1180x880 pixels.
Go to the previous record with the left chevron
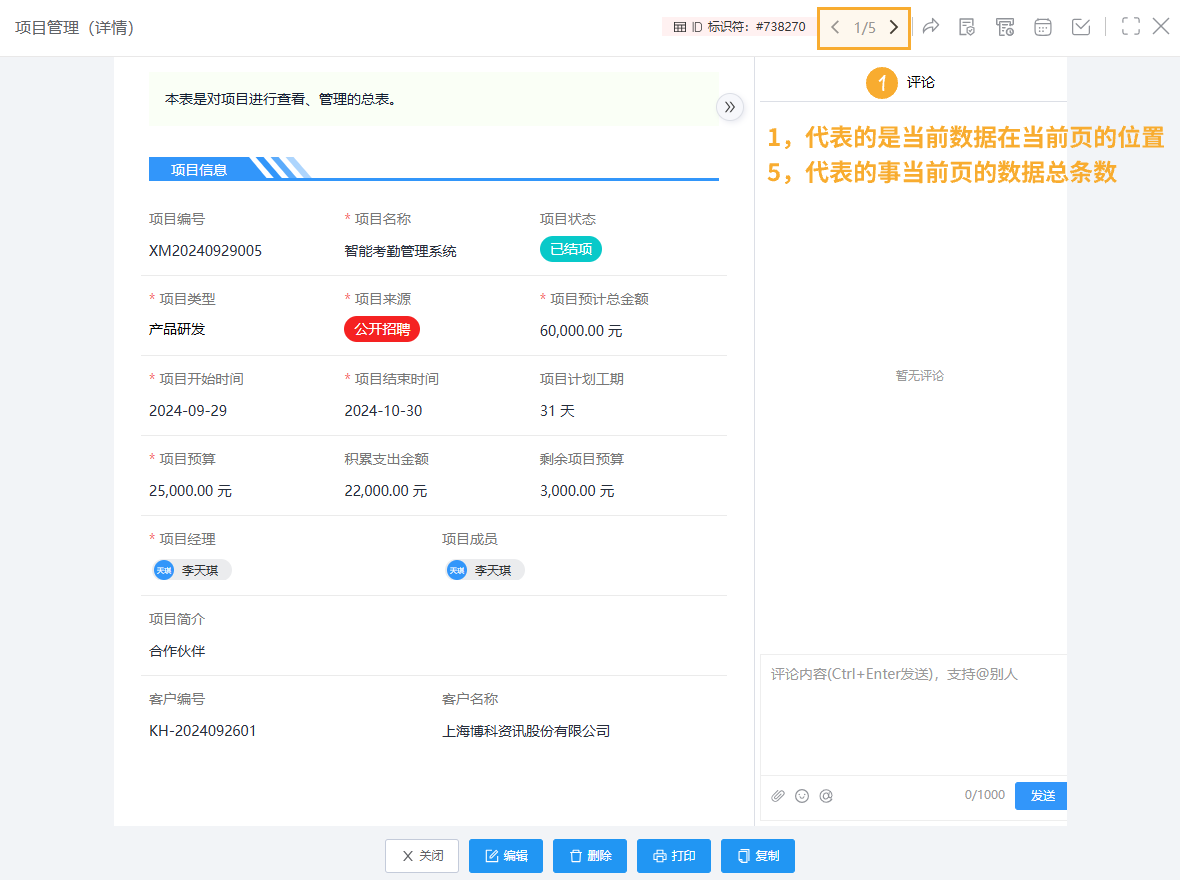click(836, 27)
